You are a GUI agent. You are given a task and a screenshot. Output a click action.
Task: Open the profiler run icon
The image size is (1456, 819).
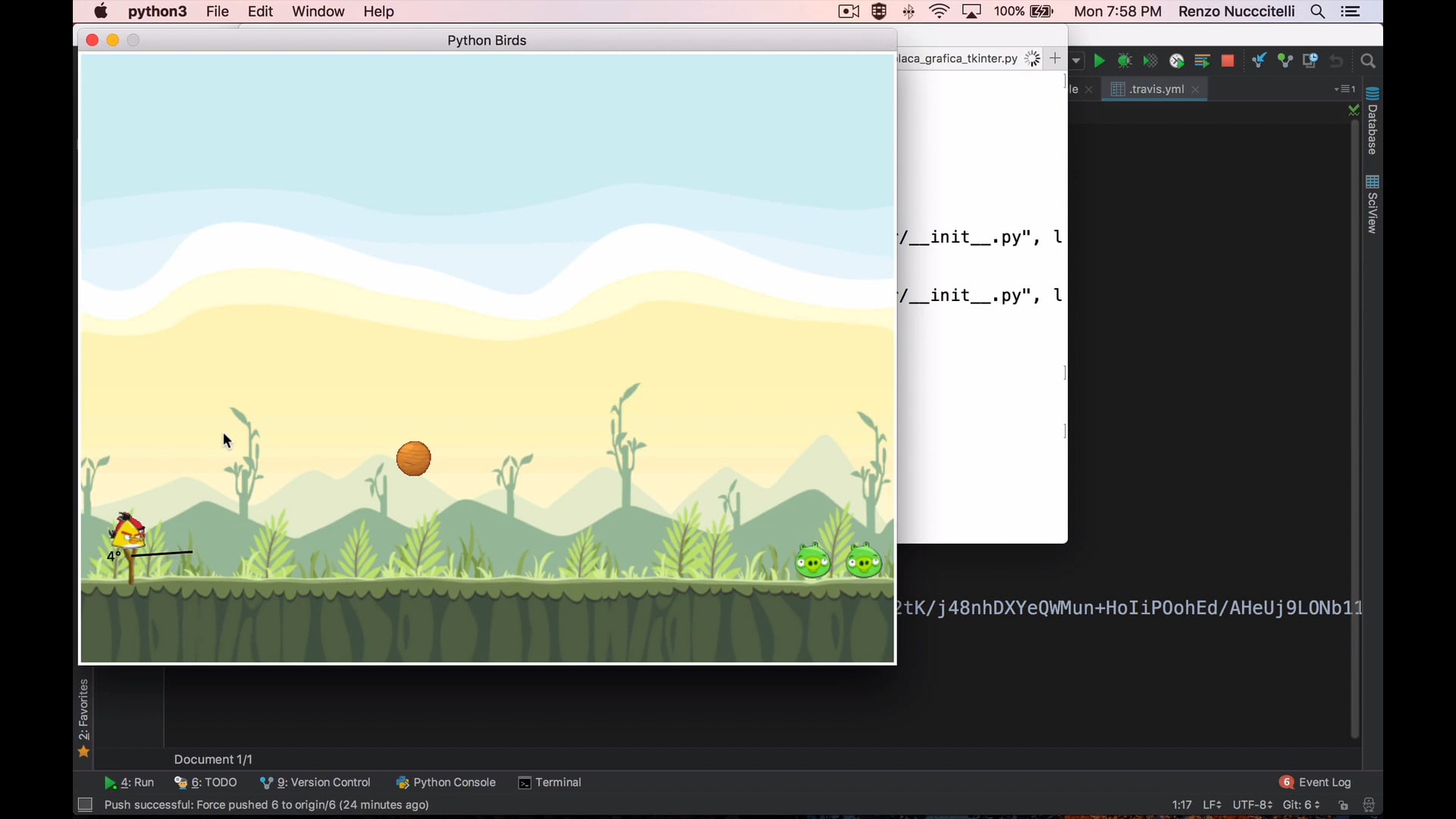click(x=1177, y=61)
